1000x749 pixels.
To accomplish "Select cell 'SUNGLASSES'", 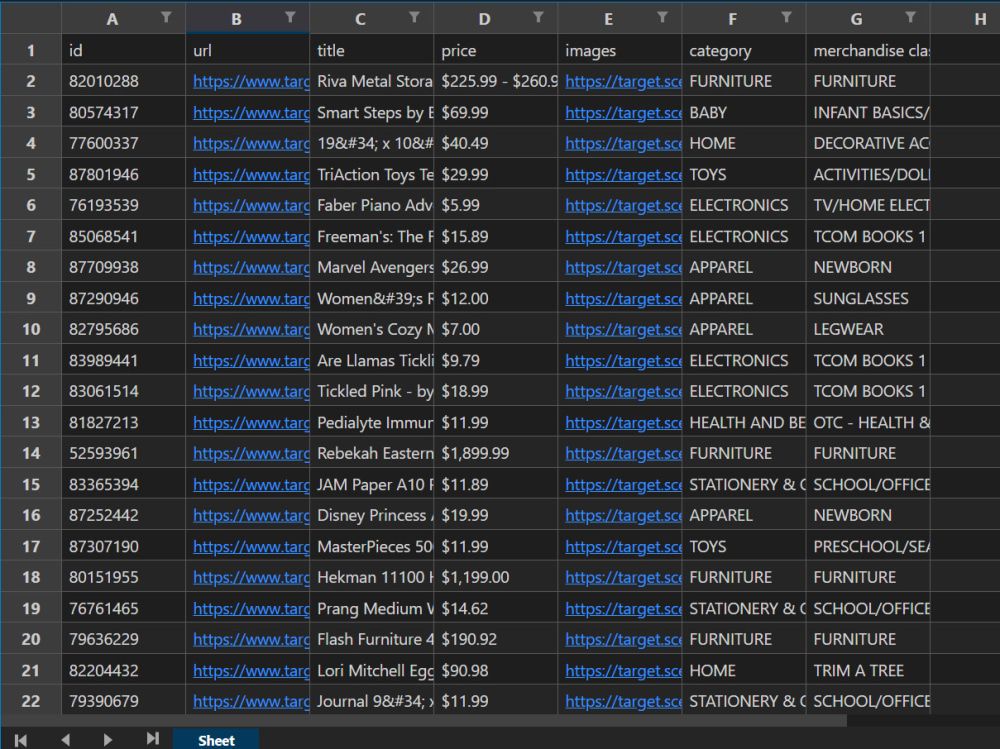I will pyautogui.click(x=868, y=299).
